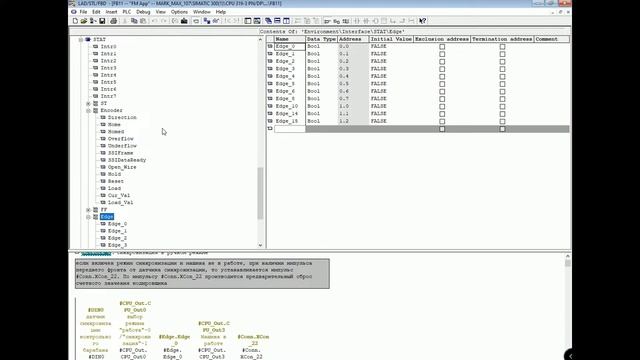Select Open_Wire in the tree
Image resolution: width=640 pixels, height=360 pixels.
click(122, 167)
